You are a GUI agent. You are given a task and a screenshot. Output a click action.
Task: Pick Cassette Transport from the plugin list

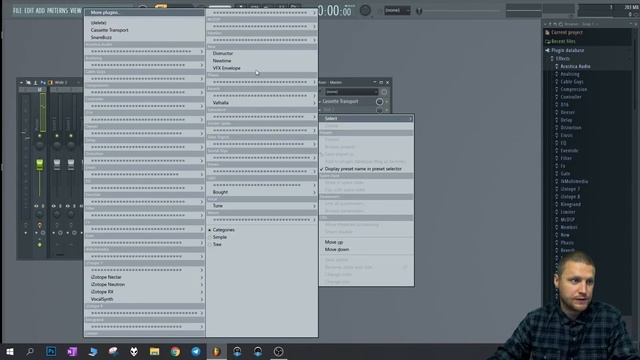point(144,30)
